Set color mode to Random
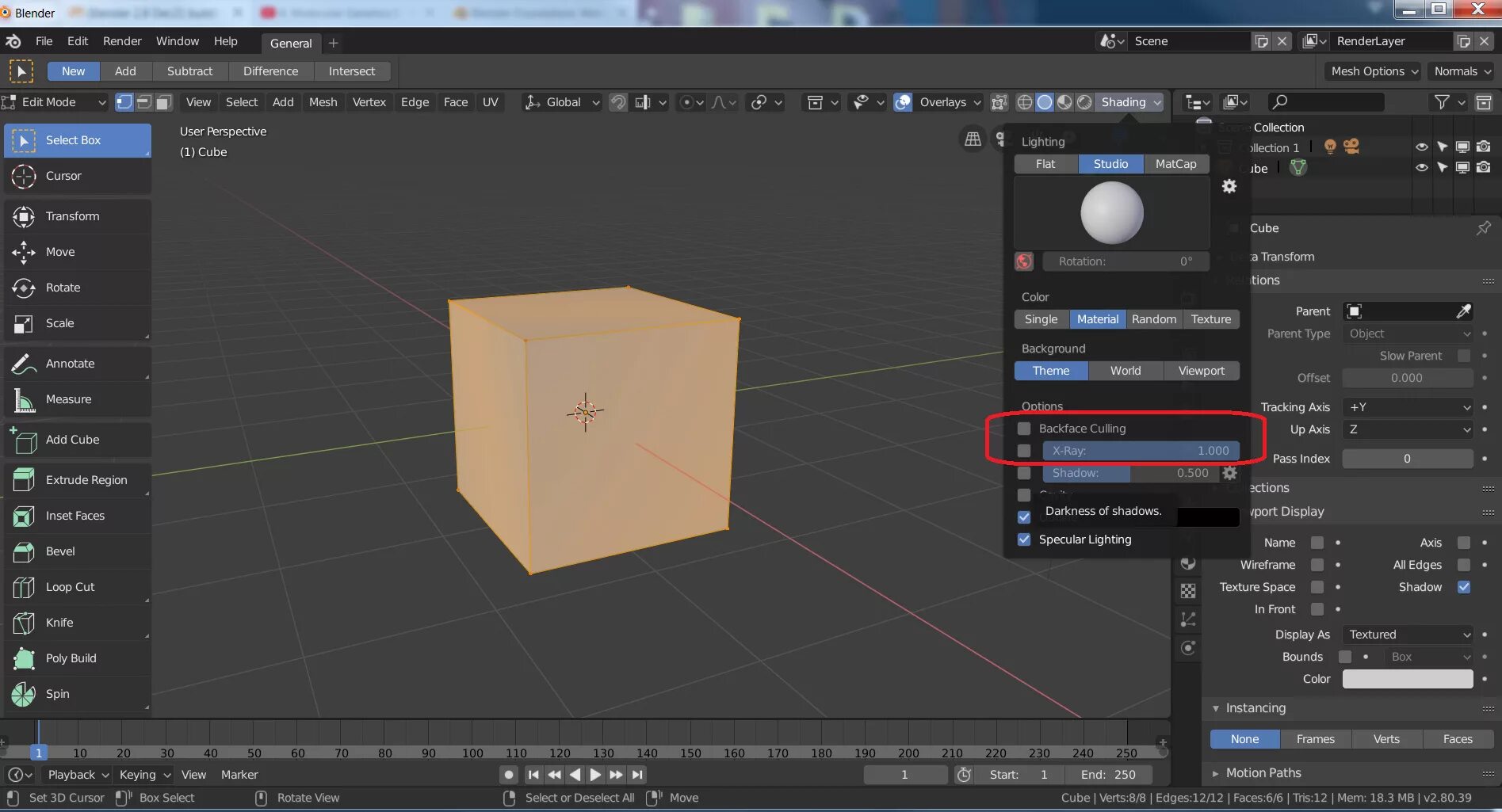1502x812 pixels. (1154, 319)
